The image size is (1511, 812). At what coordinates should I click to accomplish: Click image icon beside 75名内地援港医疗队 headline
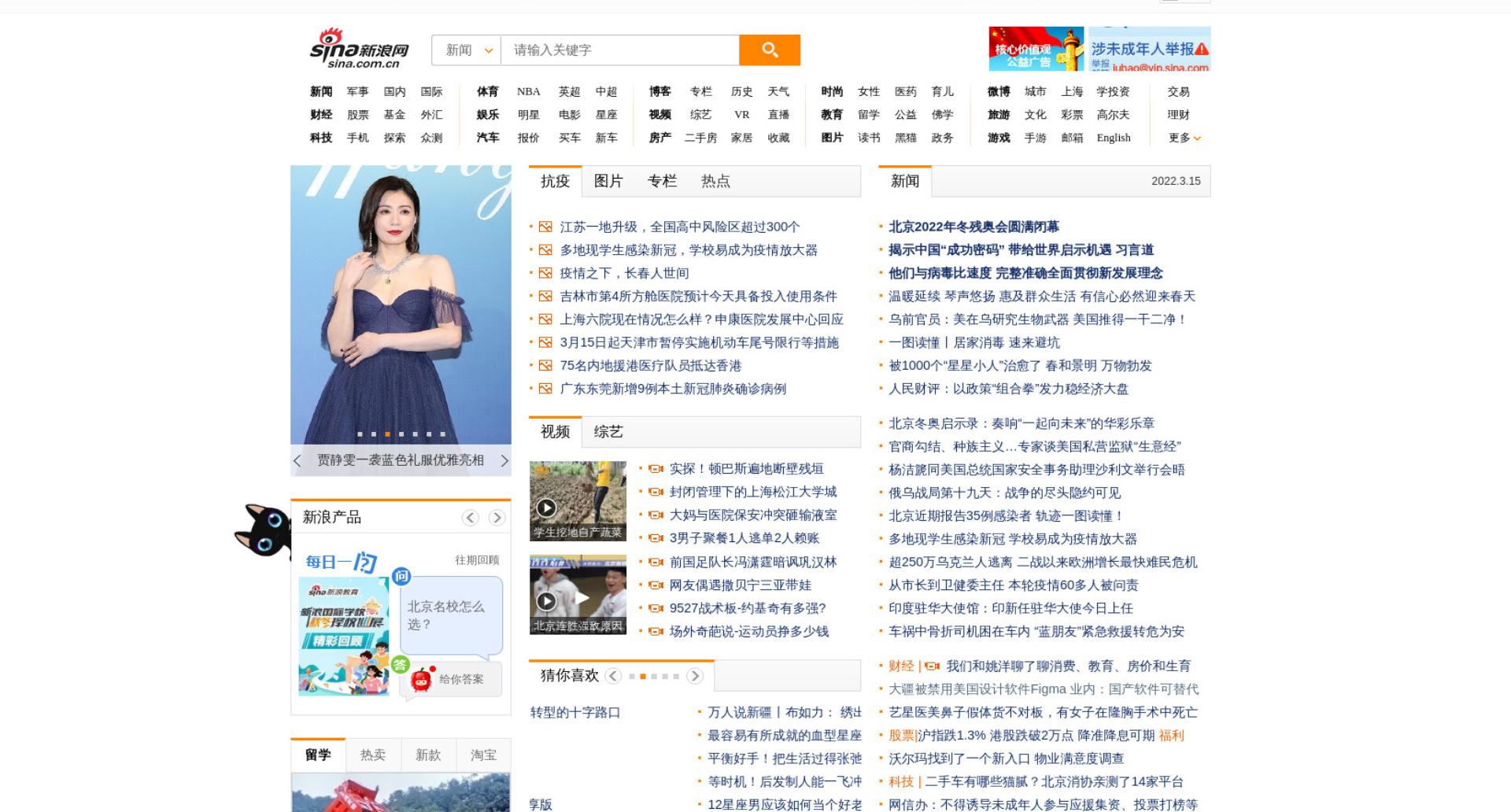click(545, 366)
